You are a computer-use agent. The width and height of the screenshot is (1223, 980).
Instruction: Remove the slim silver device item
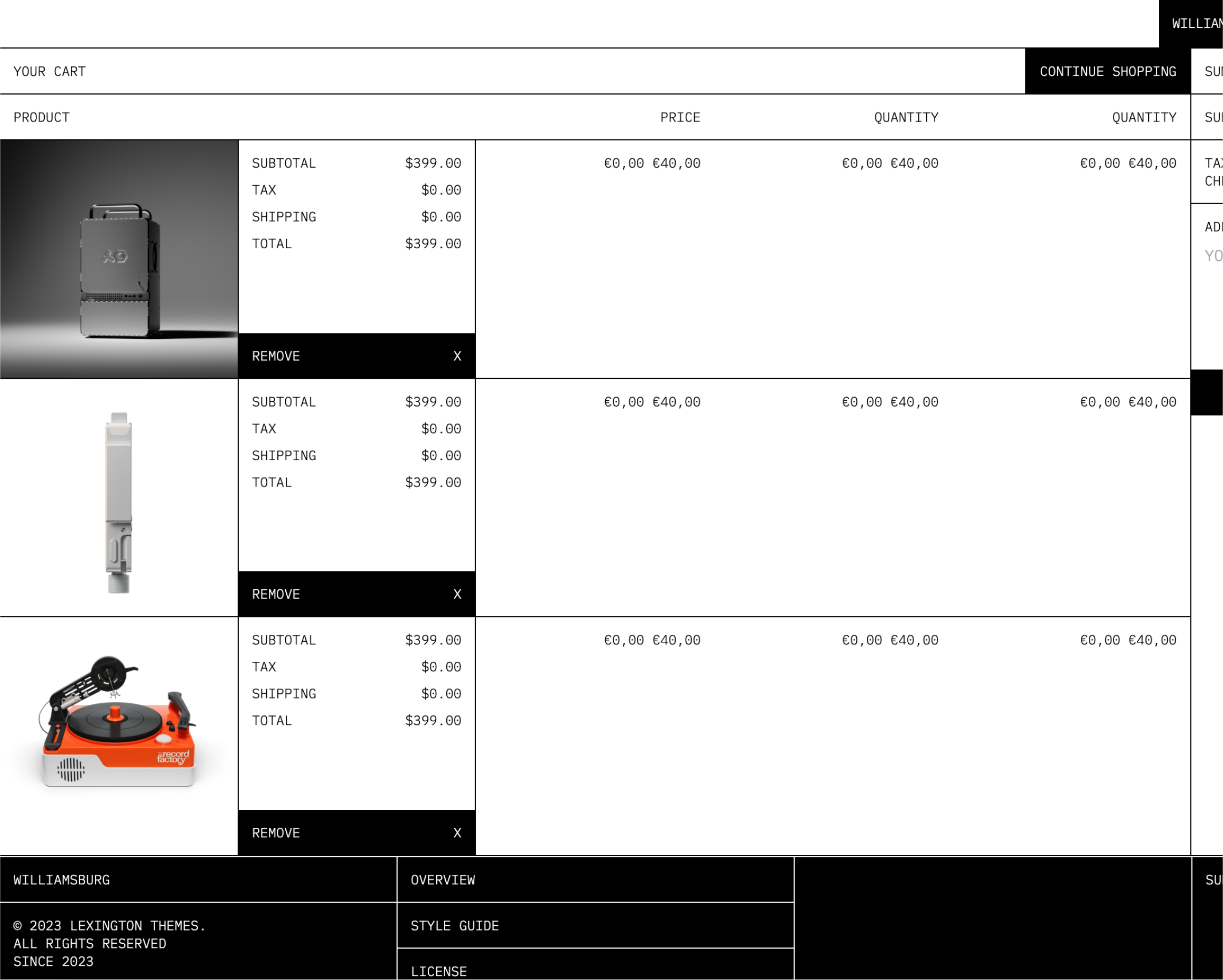coord(356,594)
